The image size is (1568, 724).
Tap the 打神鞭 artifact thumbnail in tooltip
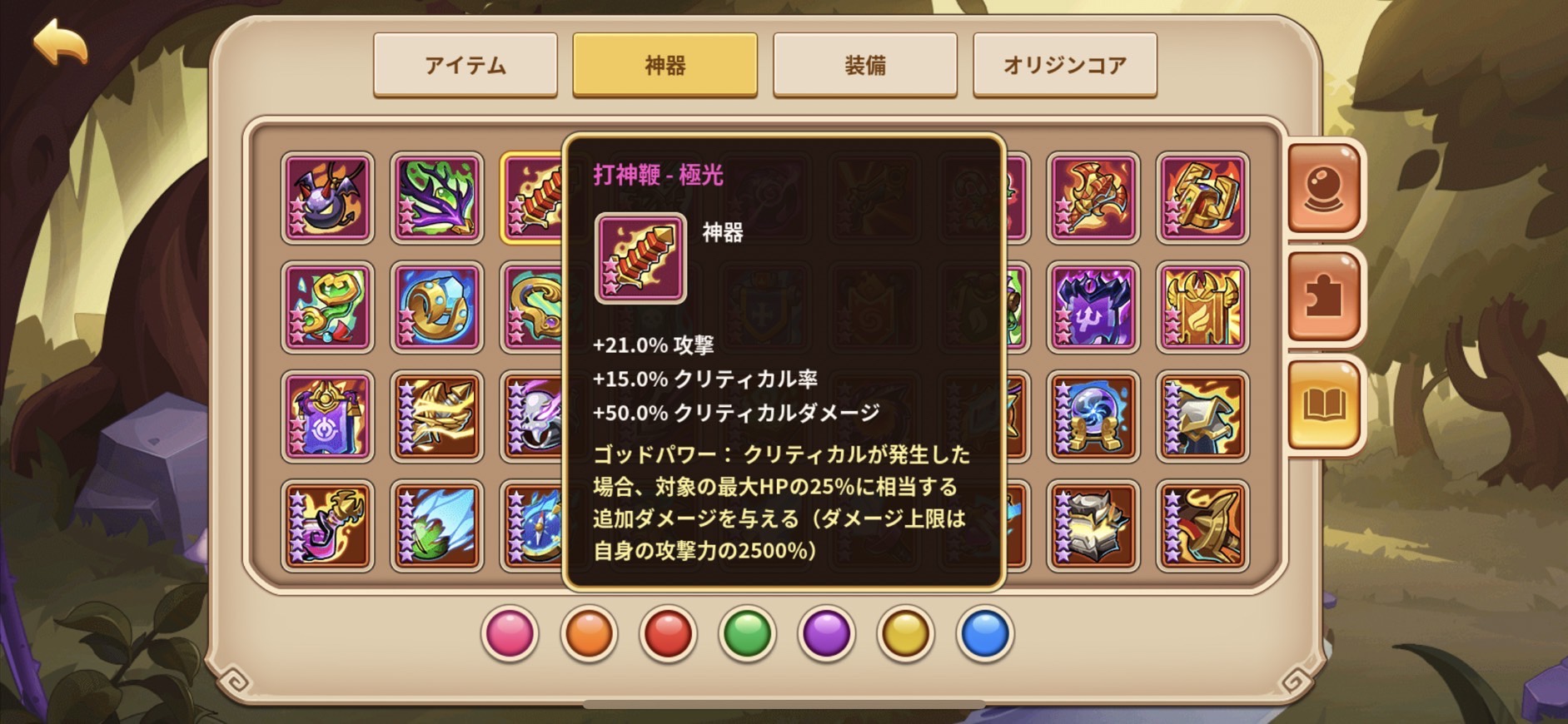pyautogui.click(x=640, y=258)
